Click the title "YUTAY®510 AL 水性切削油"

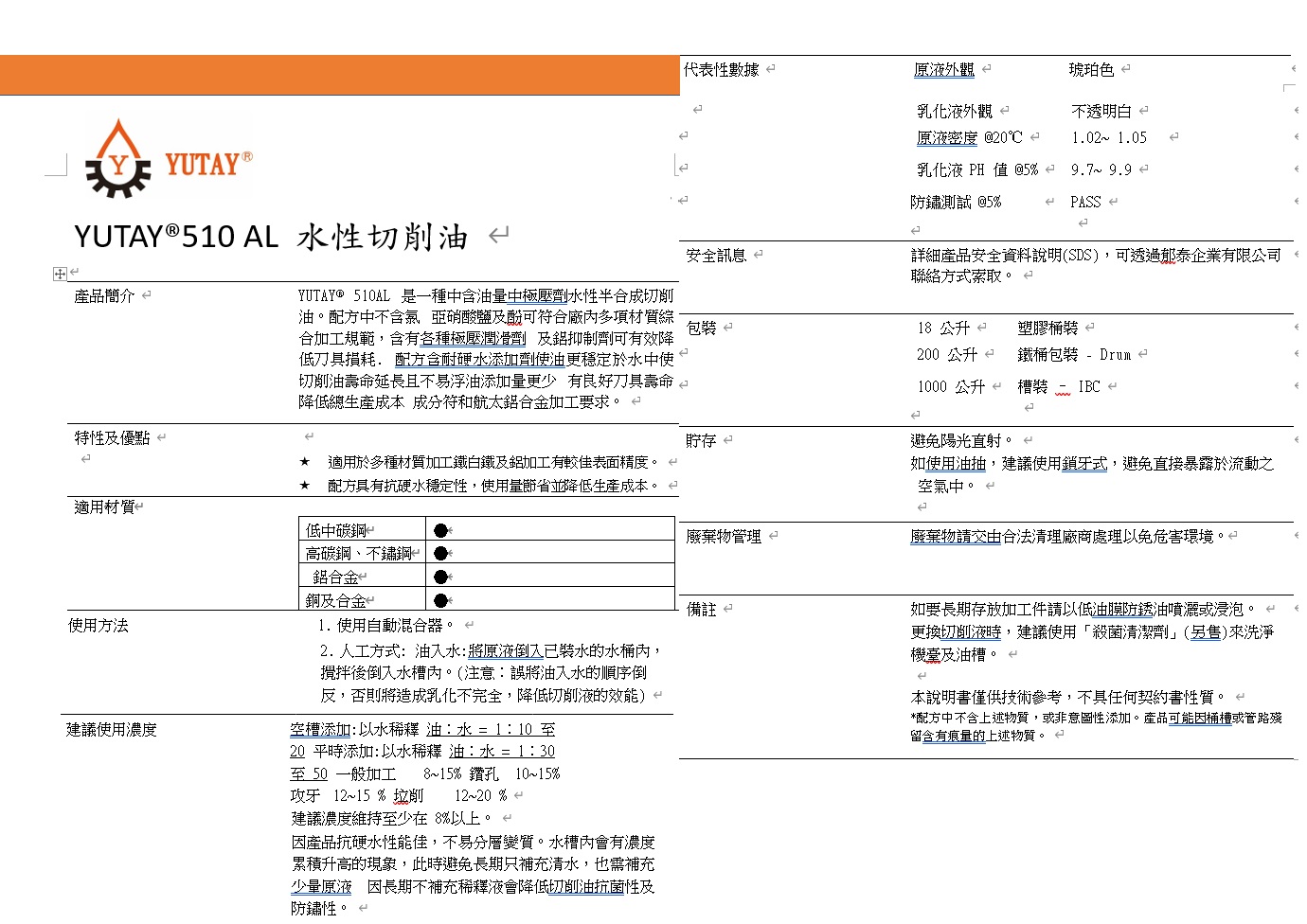pyautogui.click(x=271, y=237)
